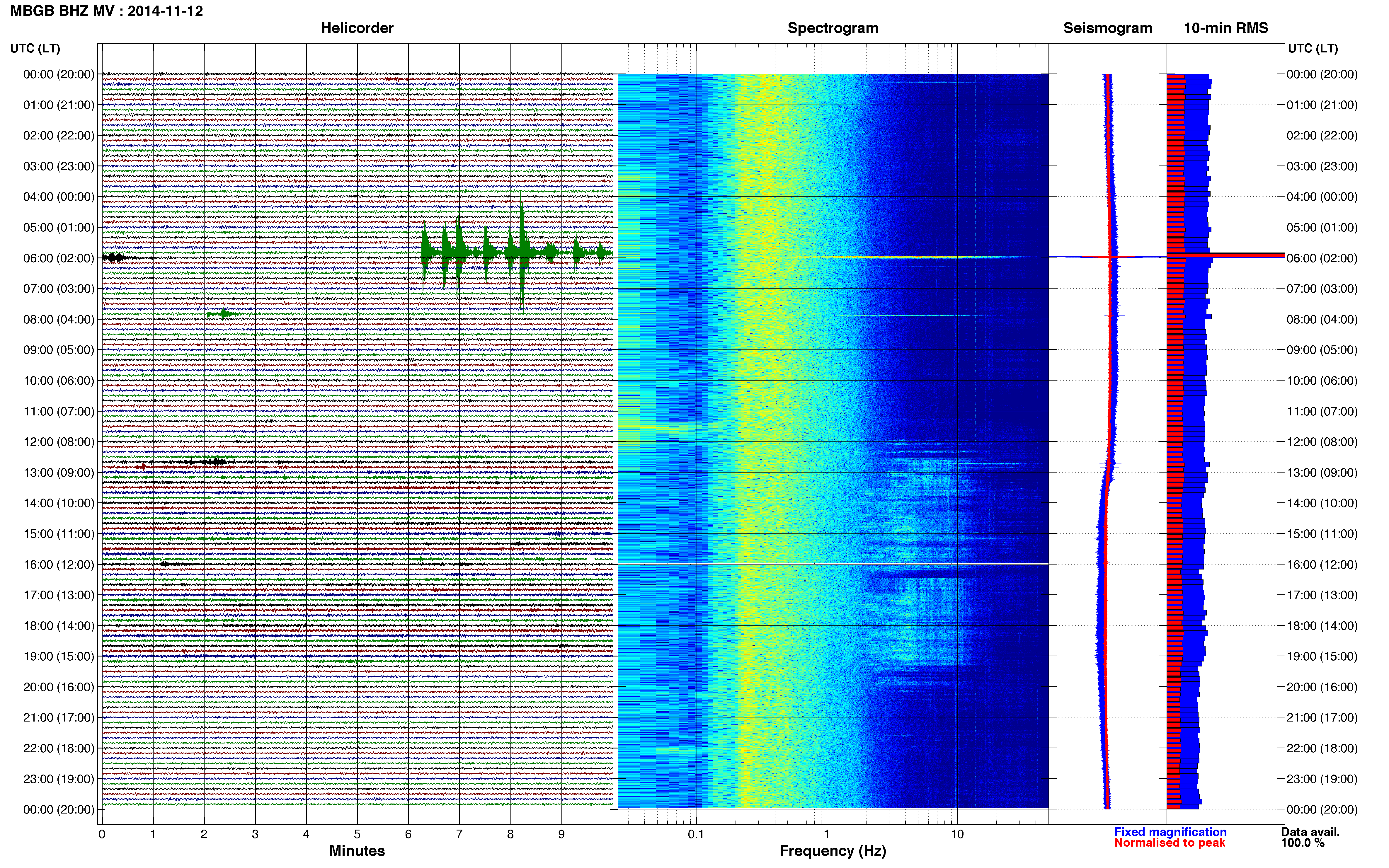Click the bottom '00:00 (20:00)' label on the RMS axis
Screen dimensions: 1389x868
coord(1322,809)
